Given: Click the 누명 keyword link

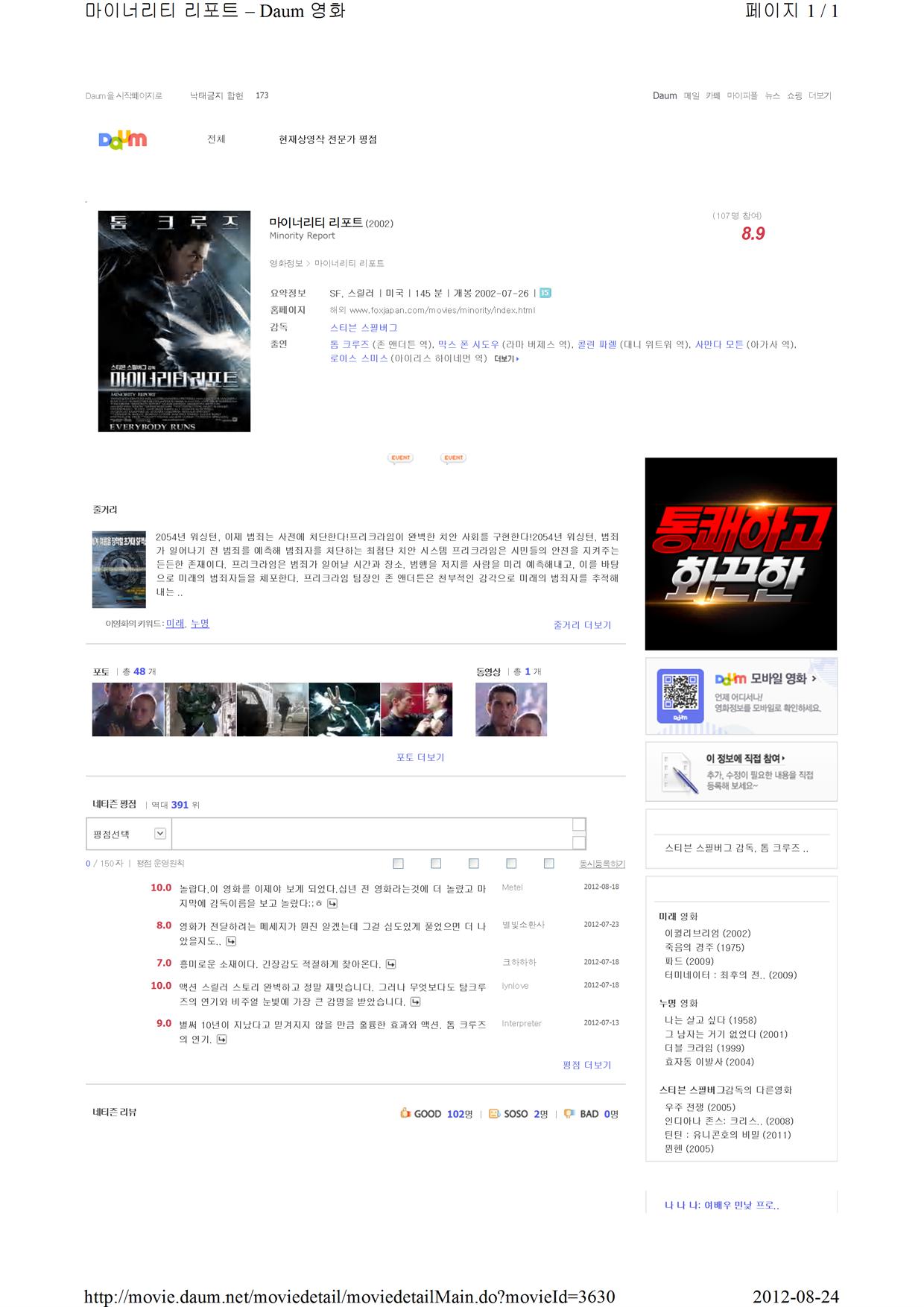Looking at the screenshot, I should click(x=200, y=624).
